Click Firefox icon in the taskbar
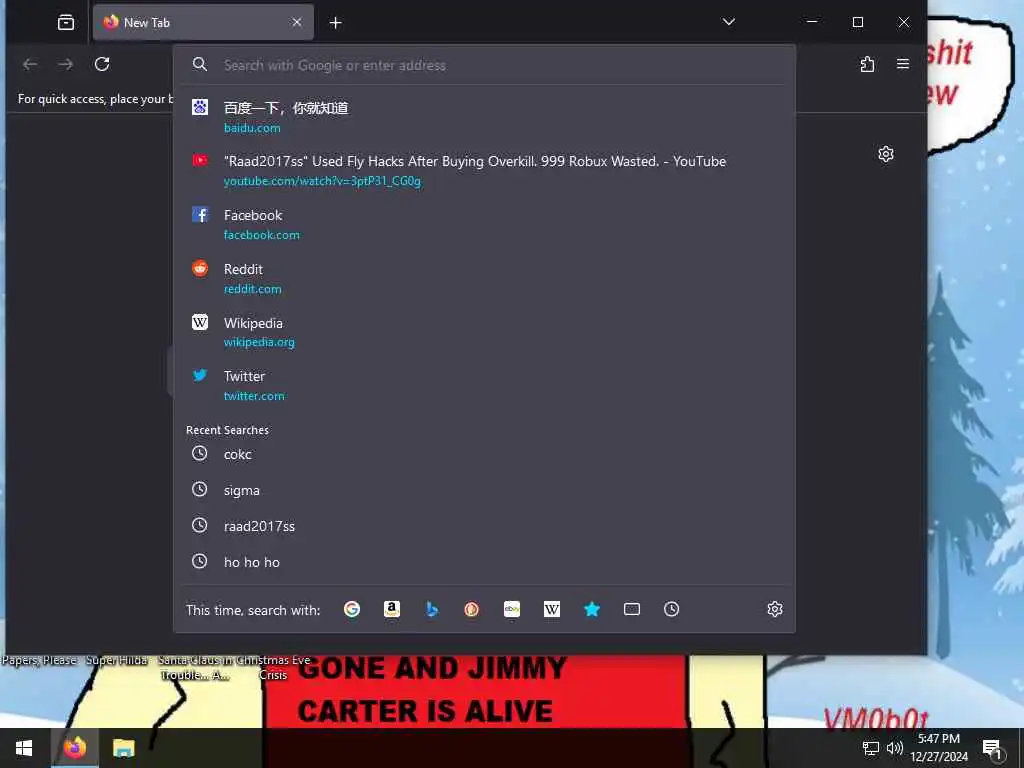Viewport: 1024px width, 768px height. tap(74, 748)
